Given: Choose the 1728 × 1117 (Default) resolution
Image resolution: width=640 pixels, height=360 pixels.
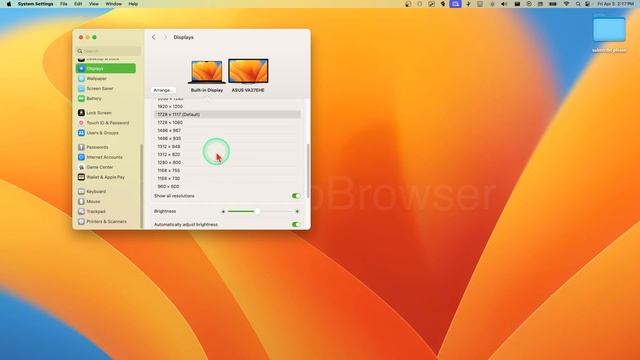Looking at the screenshot, I should 228,114.
